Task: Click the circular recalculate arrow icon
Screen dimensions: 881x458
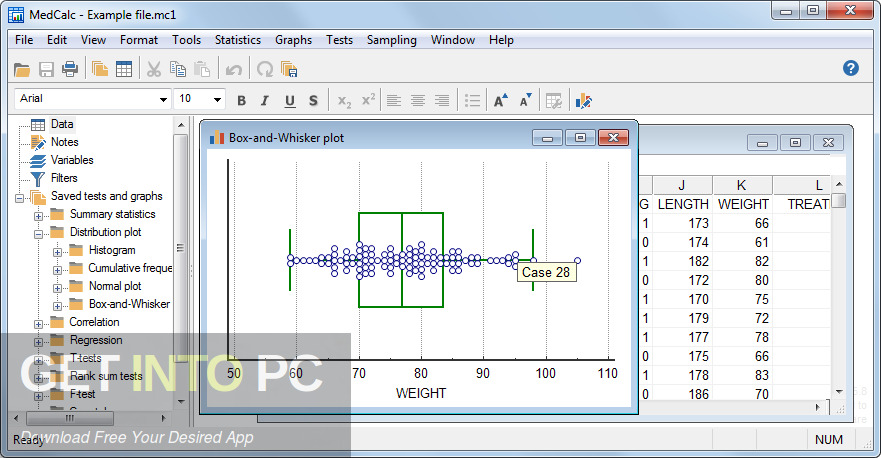Action: click(x=265, y=70)
